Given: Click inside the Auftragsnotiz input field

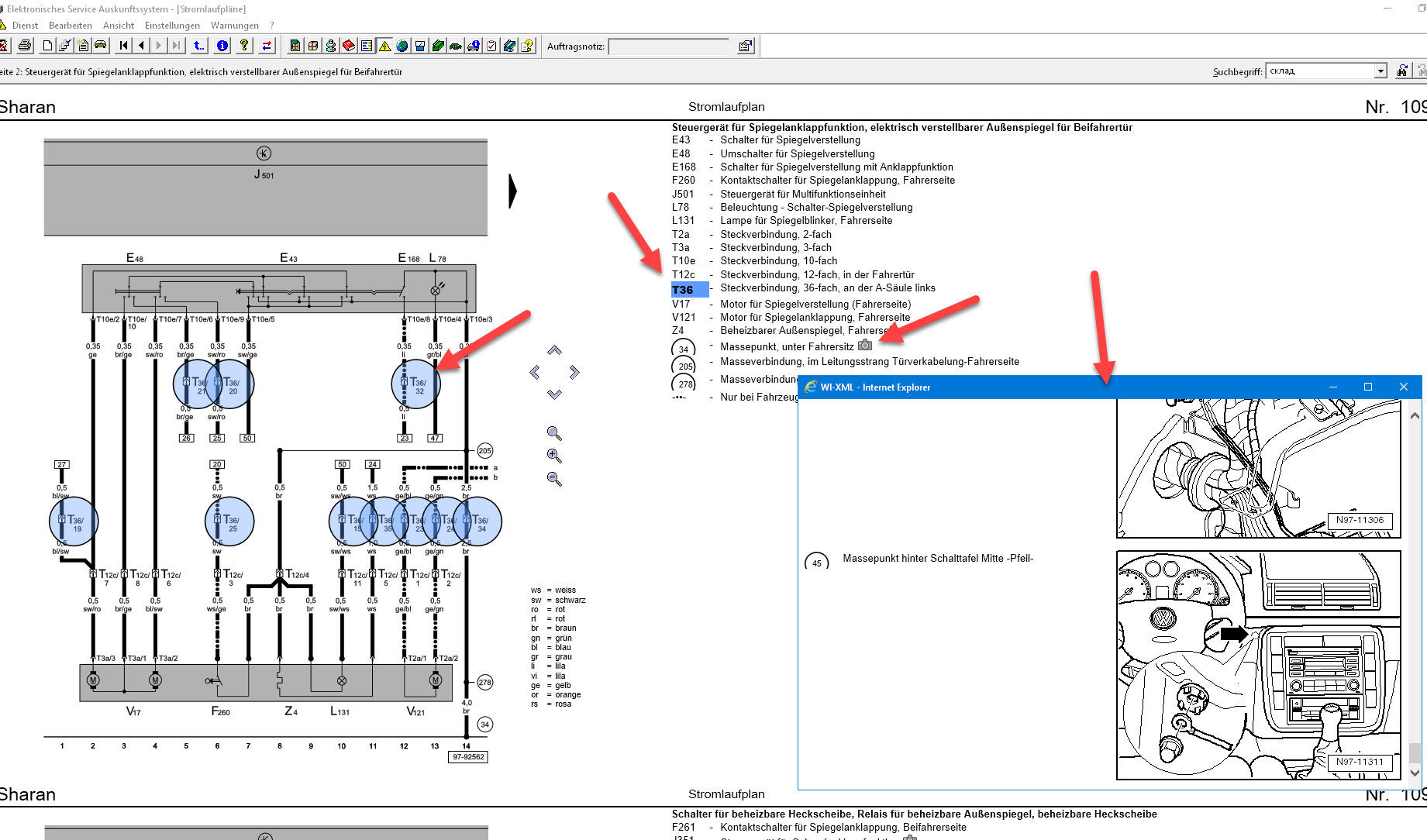Looking at the screenshot, I should [x=668, y=46].
